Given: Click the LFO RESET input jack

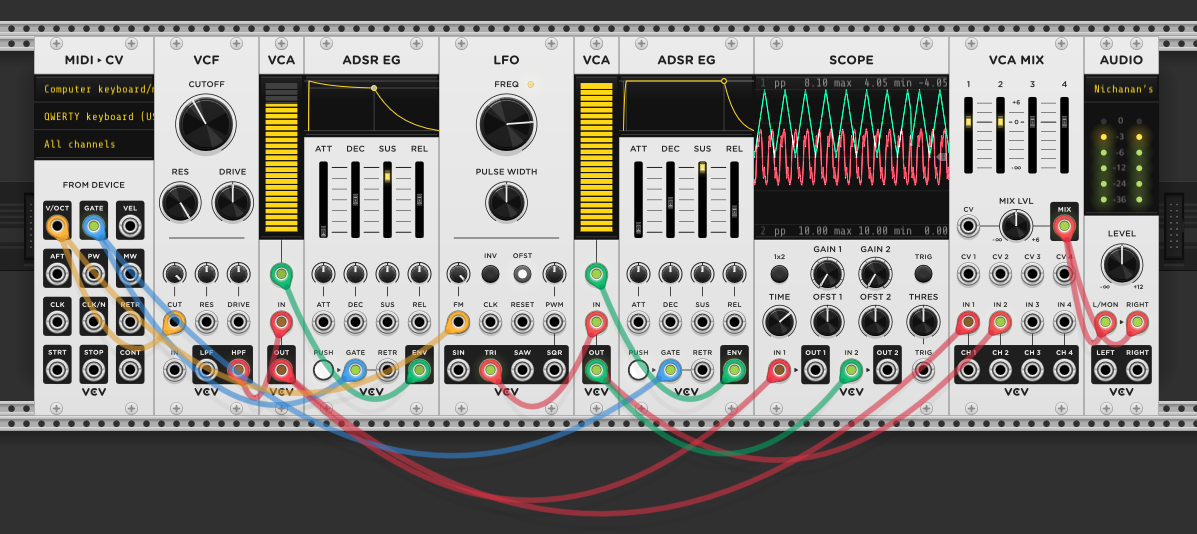Looking at the screenshot, I should point(522,323).
